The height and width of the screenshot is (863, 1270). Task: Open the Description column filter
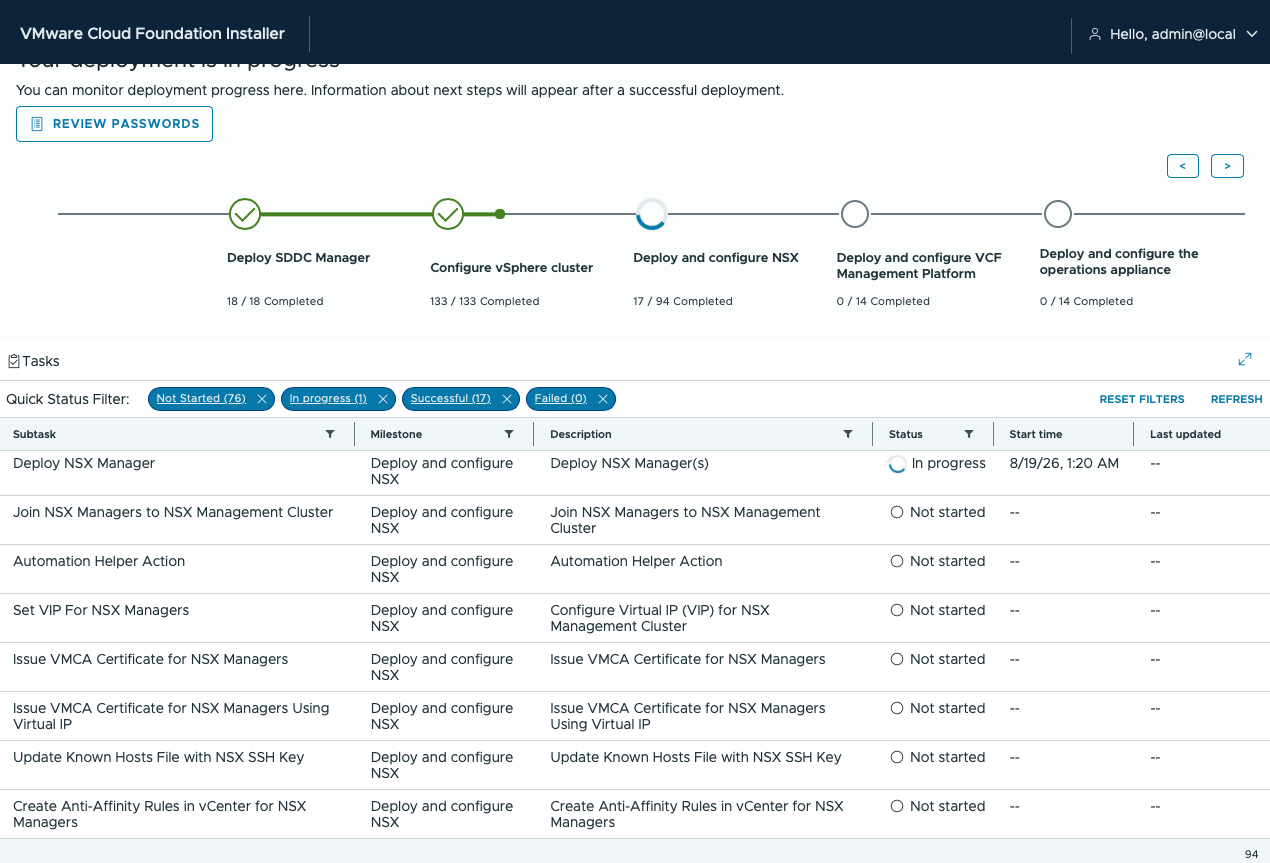point(848,434)
